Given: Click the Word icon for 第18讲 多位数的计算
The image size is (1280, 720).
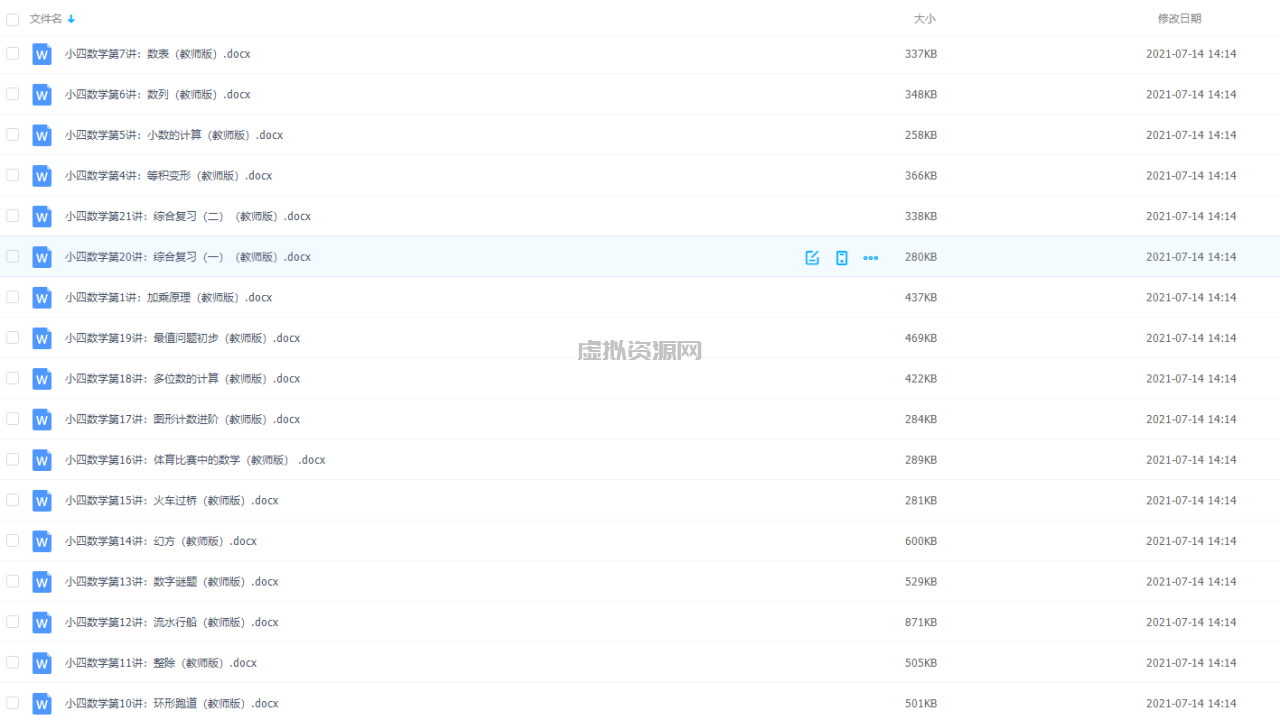Looking at the screenshot, I should pyautogui.click(x=41, y=379).
